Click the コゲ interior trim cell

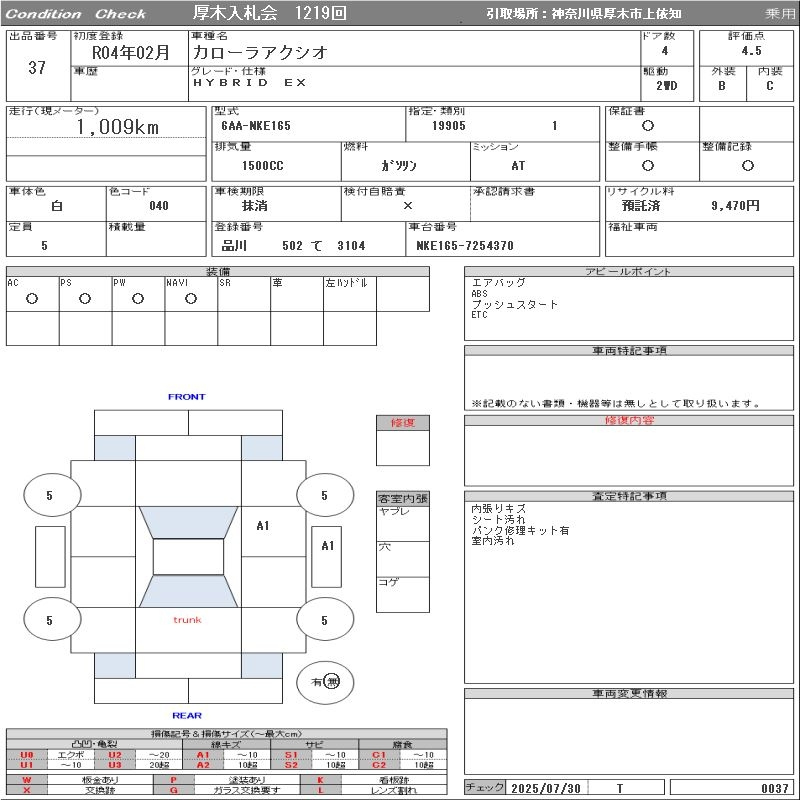403,594
